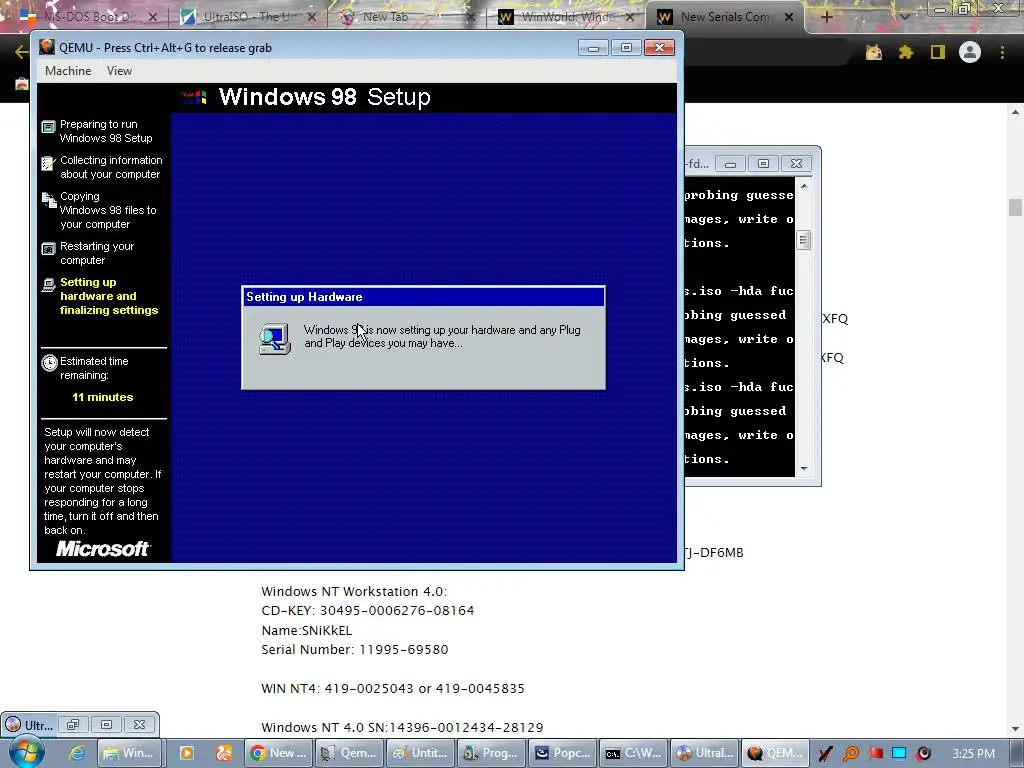Viewport: 1024px width, 768px height.
Task: Open the Chrome profile avatar
Action: 970,52
